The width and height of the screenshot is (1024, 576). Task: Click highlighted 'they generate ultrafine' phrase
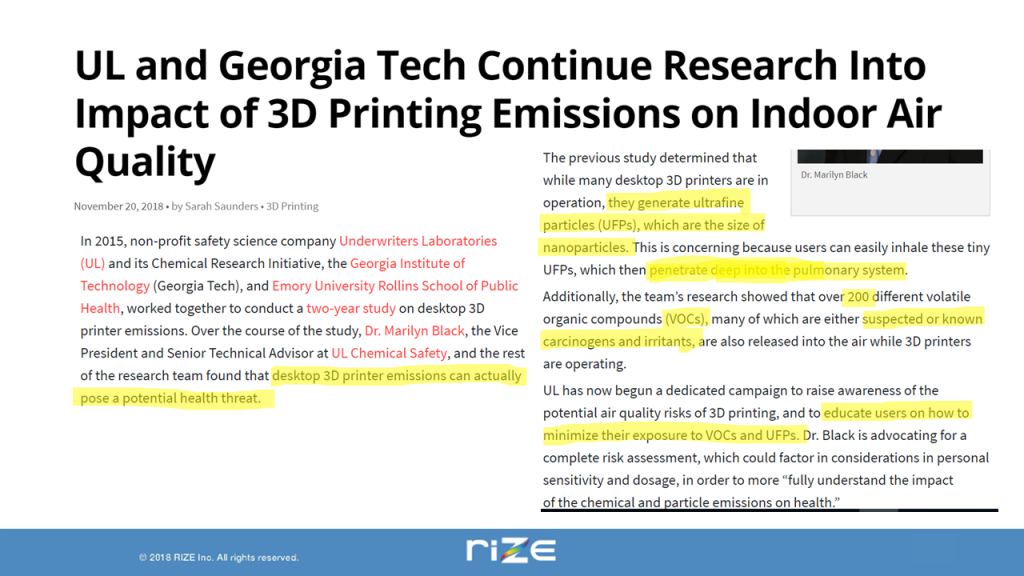click(676, 202)
